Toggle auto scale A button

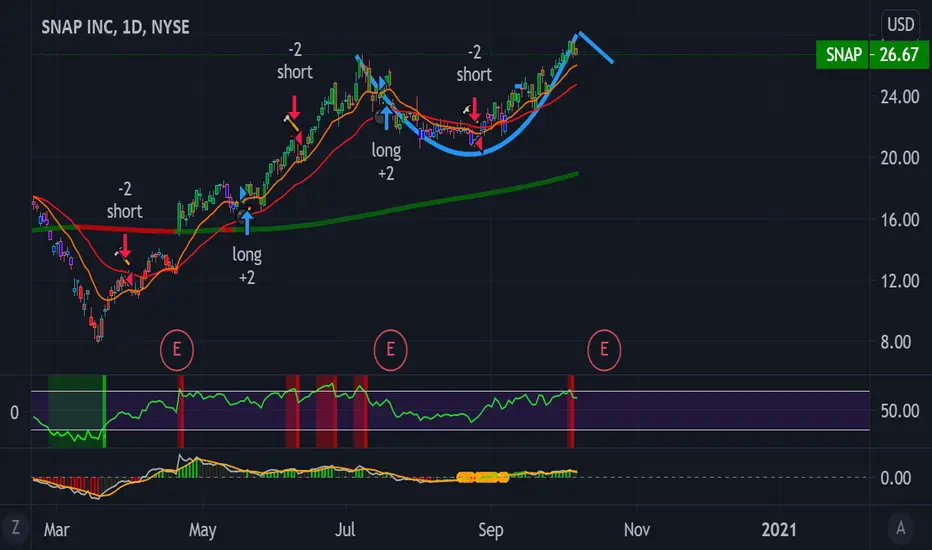(900, 527)
